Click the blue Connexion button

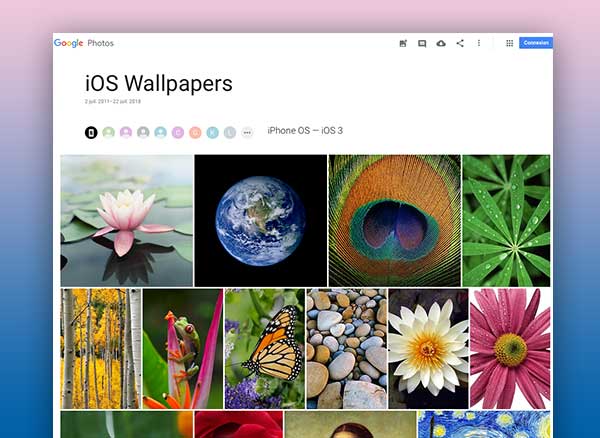(x=536, y=43)
